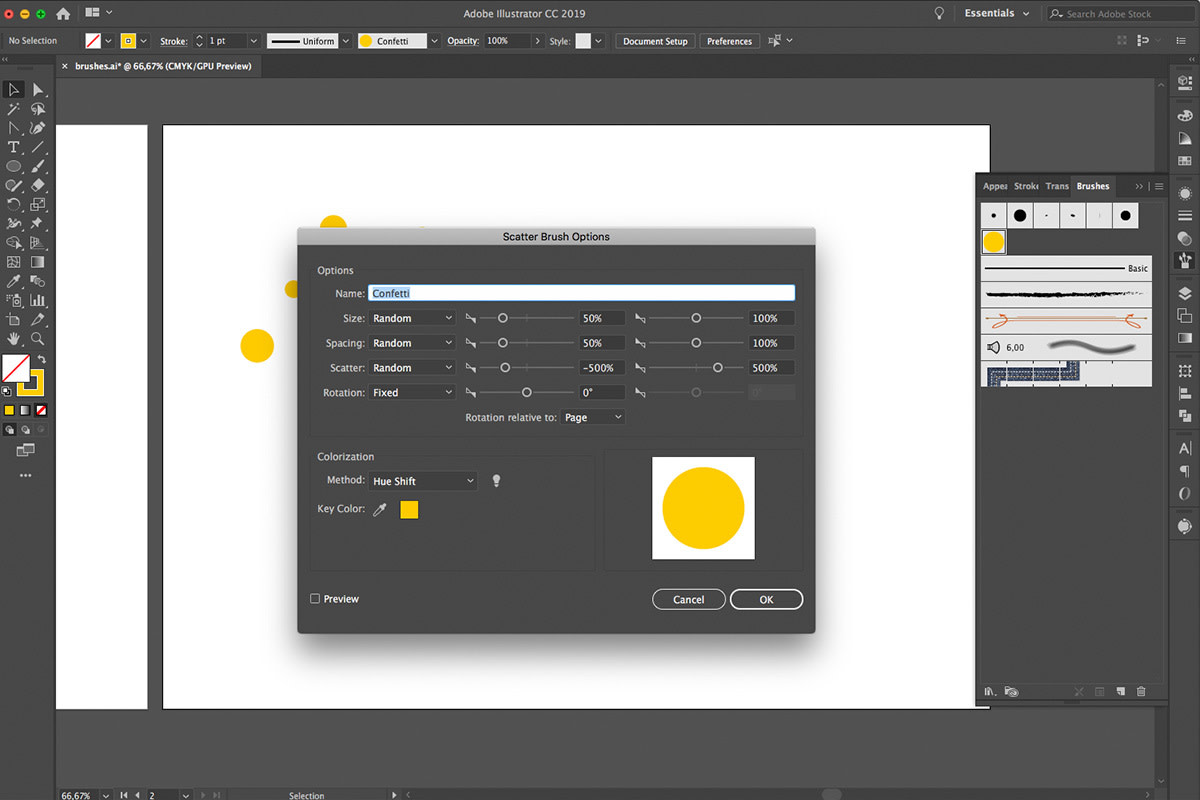Viewport: 1200px width, 800px height.
Task: Click the Document Setup button
Action: tap(655, 41)
